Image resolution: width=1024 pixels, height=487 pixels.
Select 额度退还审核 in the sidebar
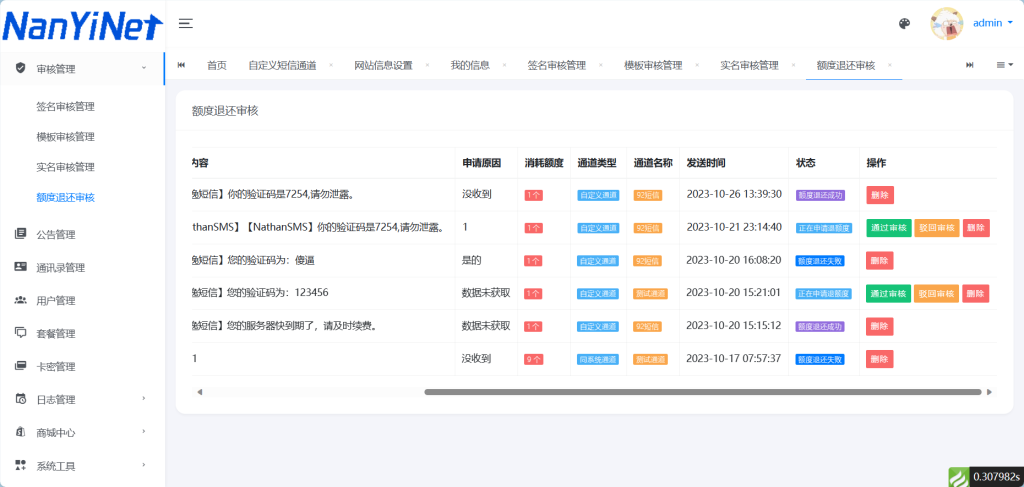65,197
